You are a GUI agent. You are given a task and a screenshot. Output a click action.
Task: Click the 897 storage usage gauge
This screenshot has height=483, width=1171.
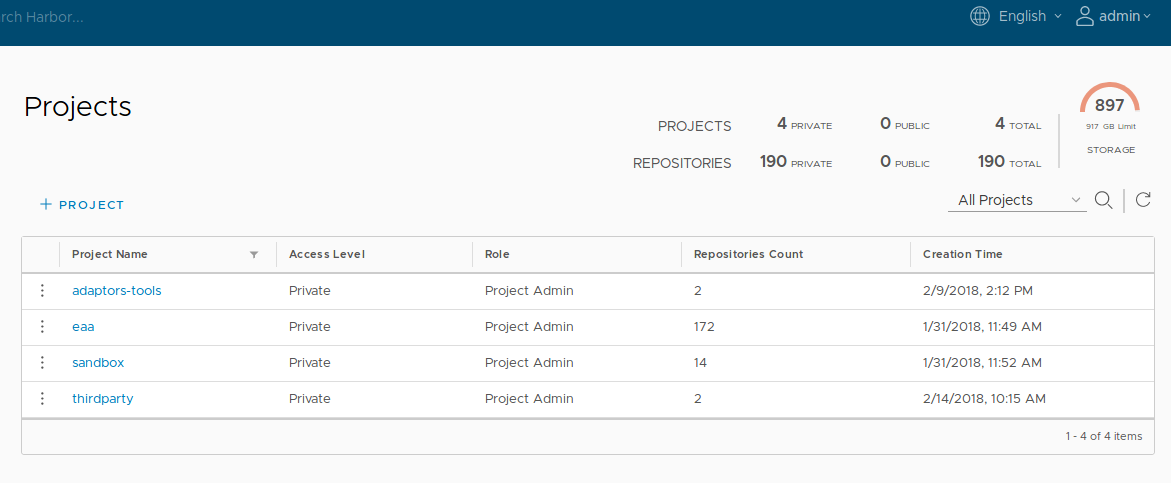click(1109, 104)
